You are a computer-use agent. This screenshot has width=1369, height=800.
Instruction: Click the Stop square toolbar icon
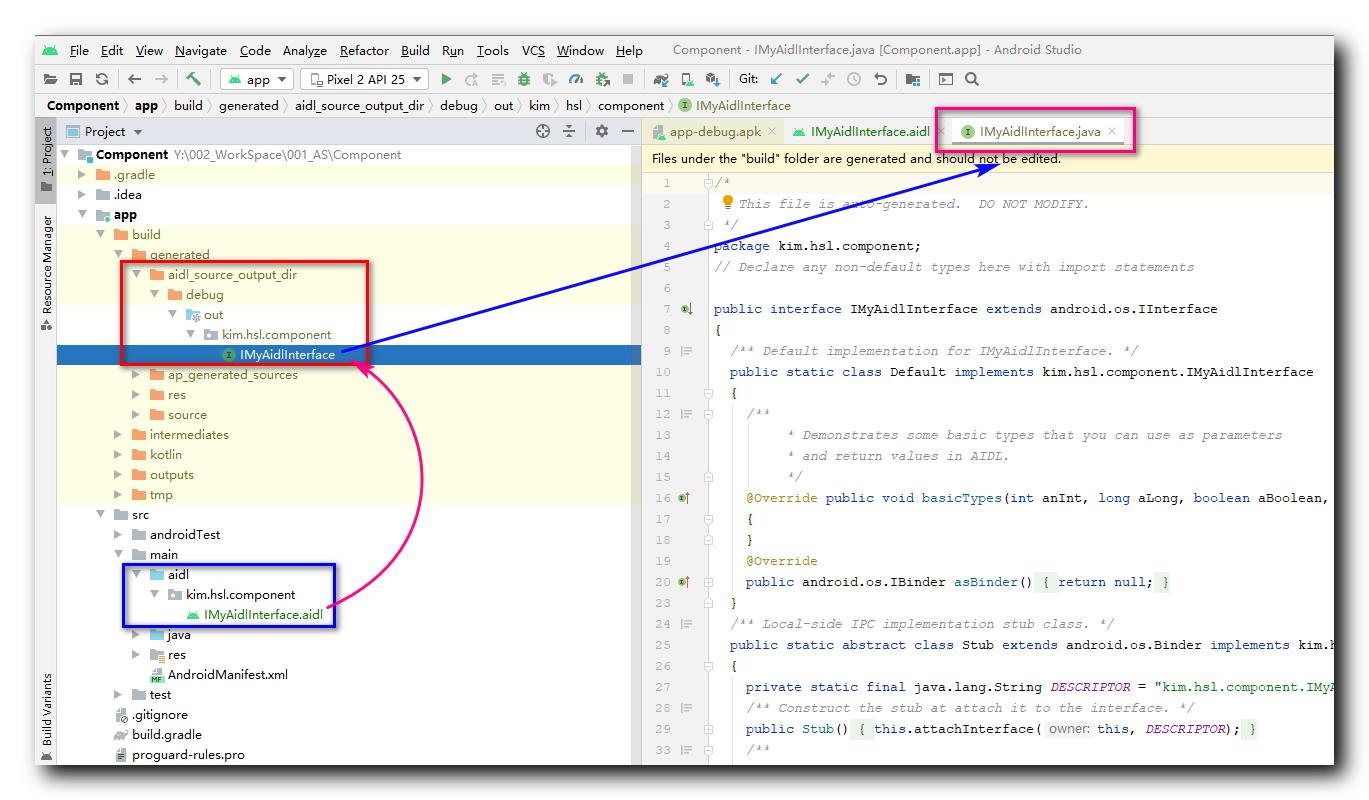[628, 79]
